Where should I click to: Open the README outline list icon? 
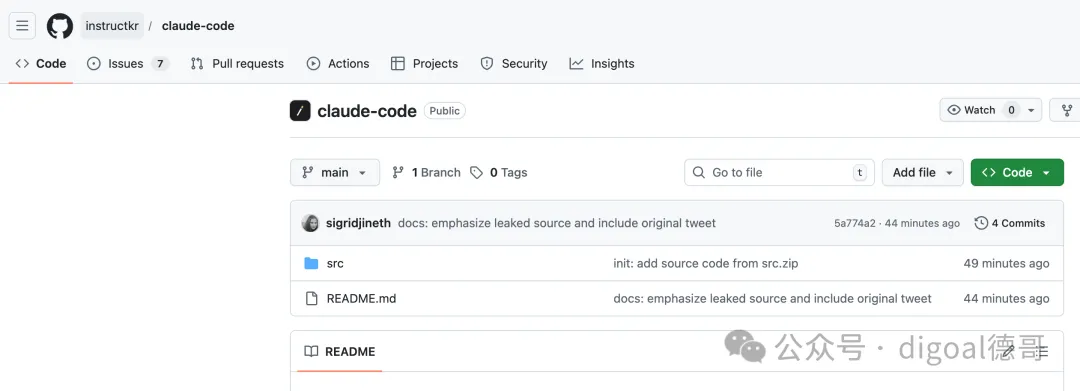click(1041, 352)
